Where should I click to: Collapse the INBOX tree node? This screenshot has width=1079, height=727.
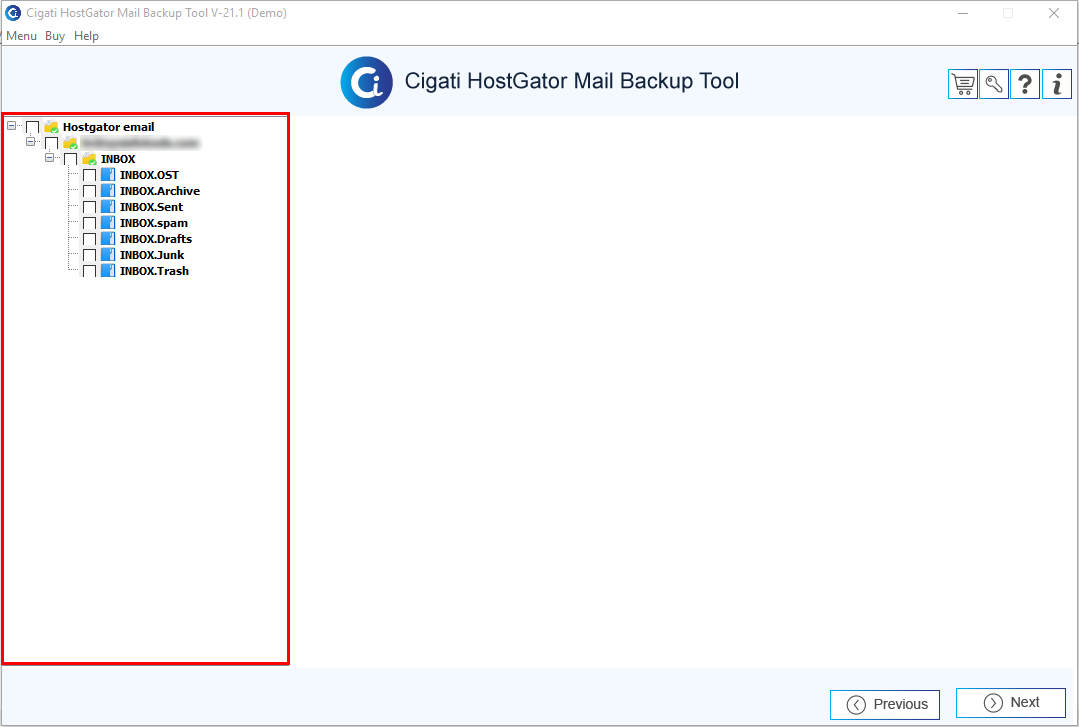point(49,157)
